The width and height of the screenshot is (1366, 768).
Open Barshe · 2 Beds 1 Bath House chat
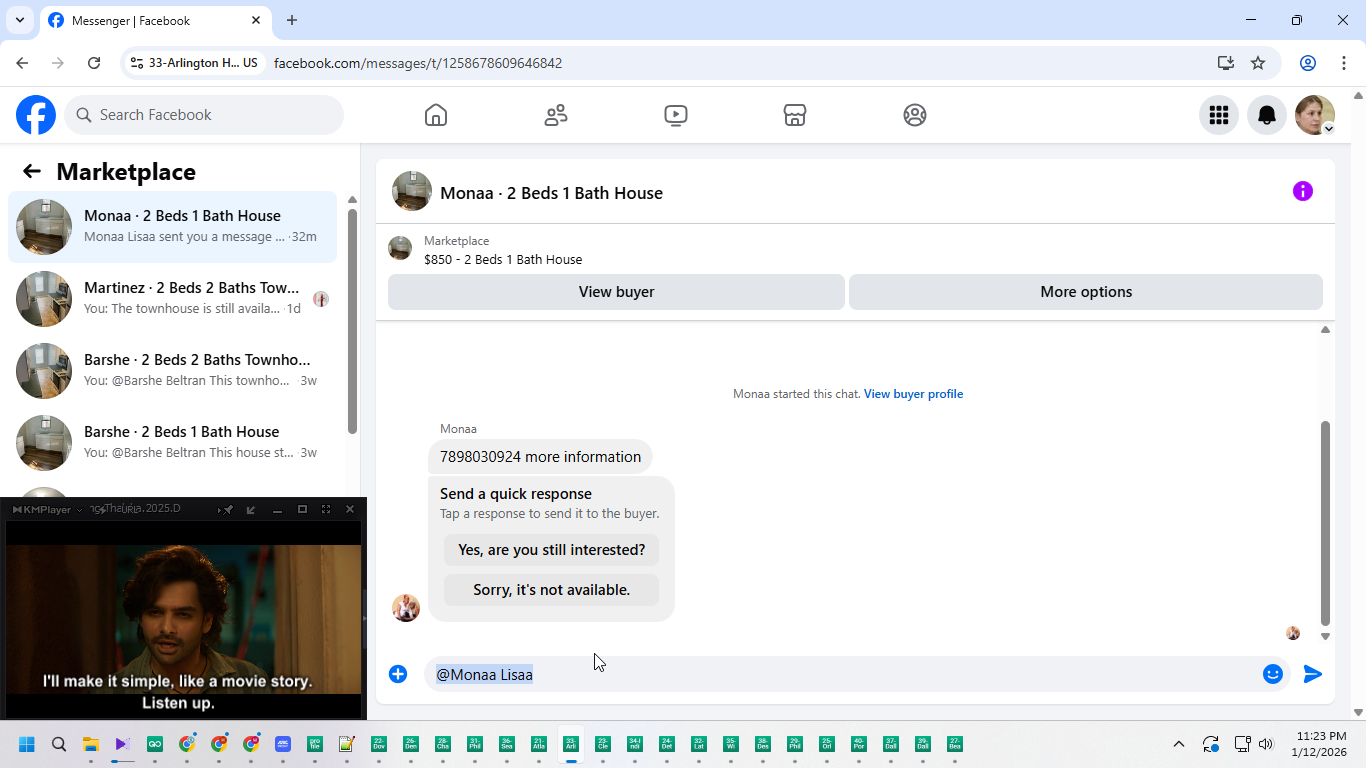[172, 443]
